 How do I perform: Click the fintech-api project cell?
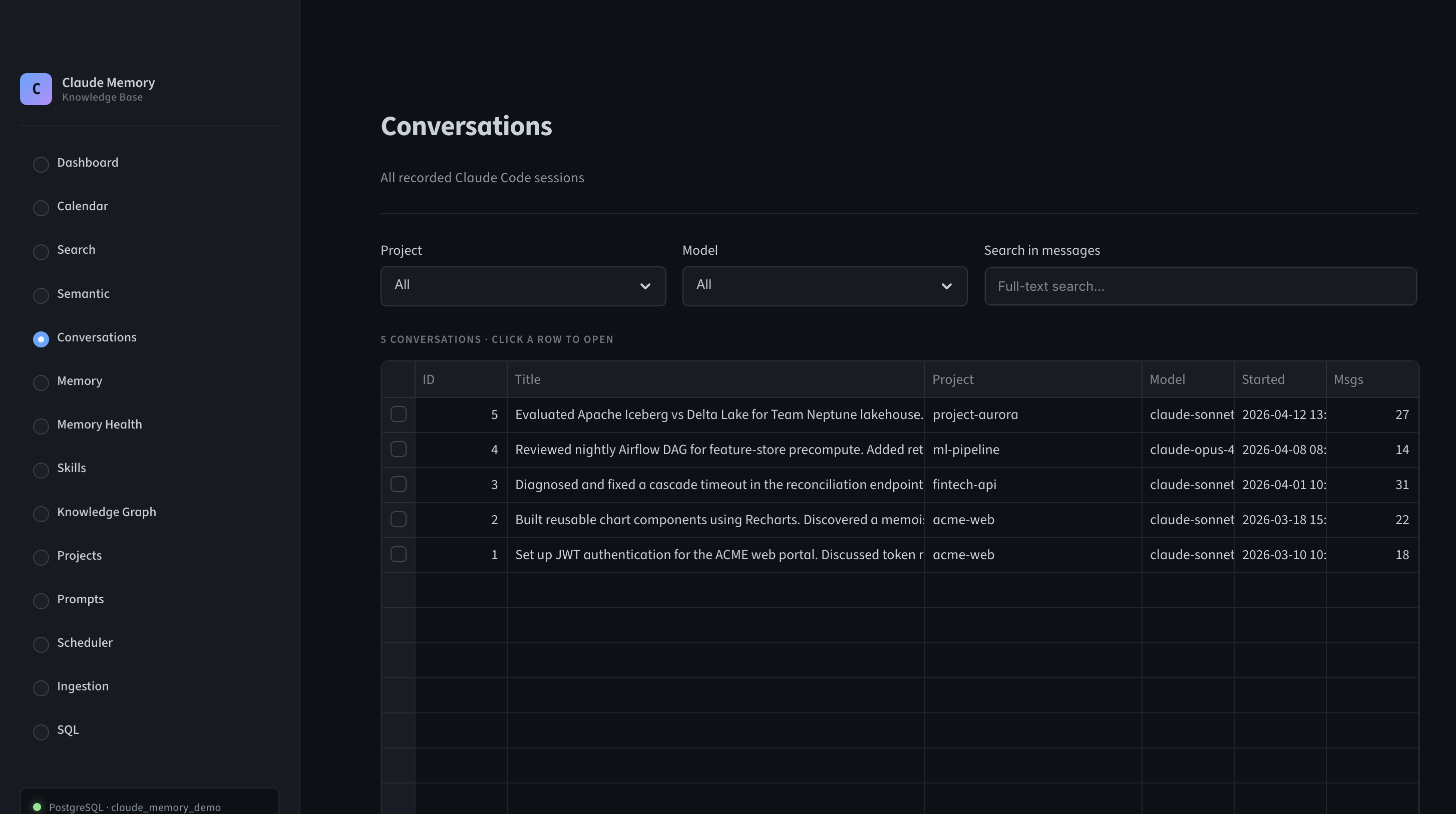pos(1032,485)
